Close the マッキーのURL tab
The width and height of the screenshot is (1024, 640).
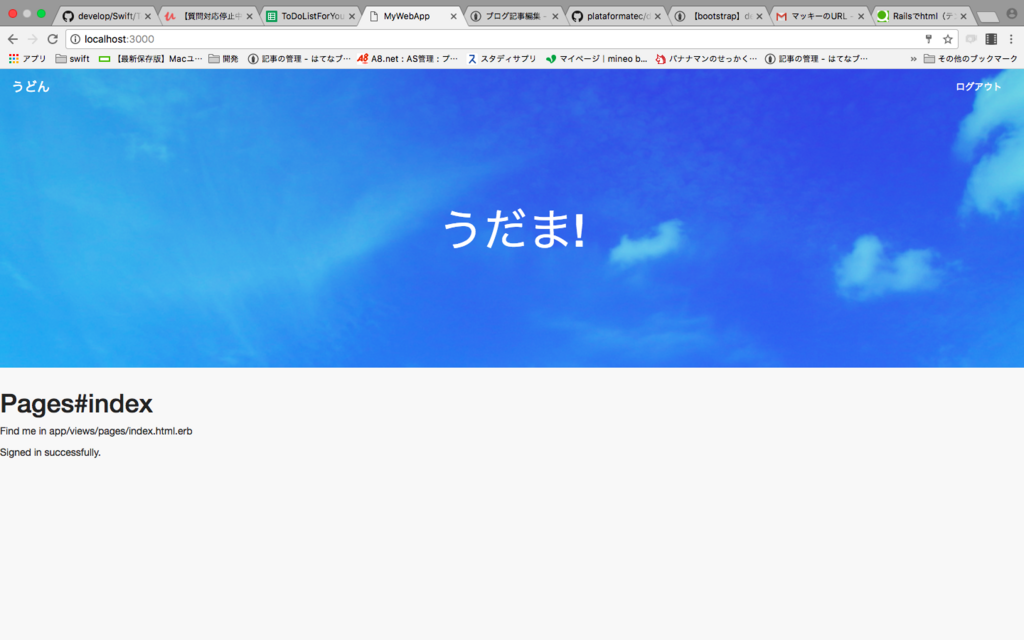pos(861,16)
